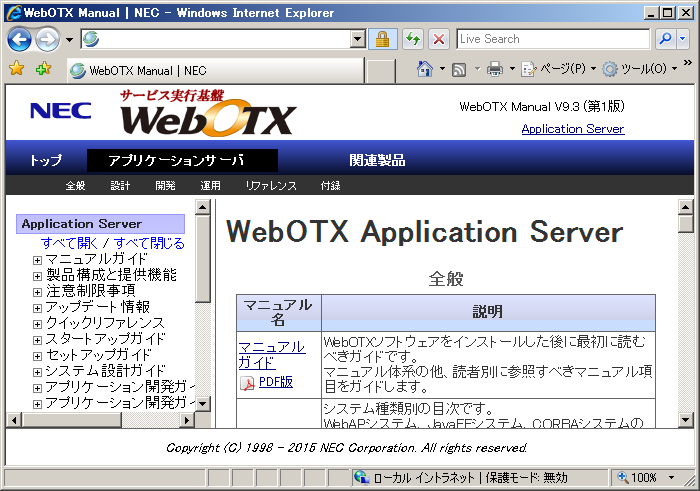
Task: Click the Print icon in toolbar
Action: pyautogui.click(x=494, y=69)
